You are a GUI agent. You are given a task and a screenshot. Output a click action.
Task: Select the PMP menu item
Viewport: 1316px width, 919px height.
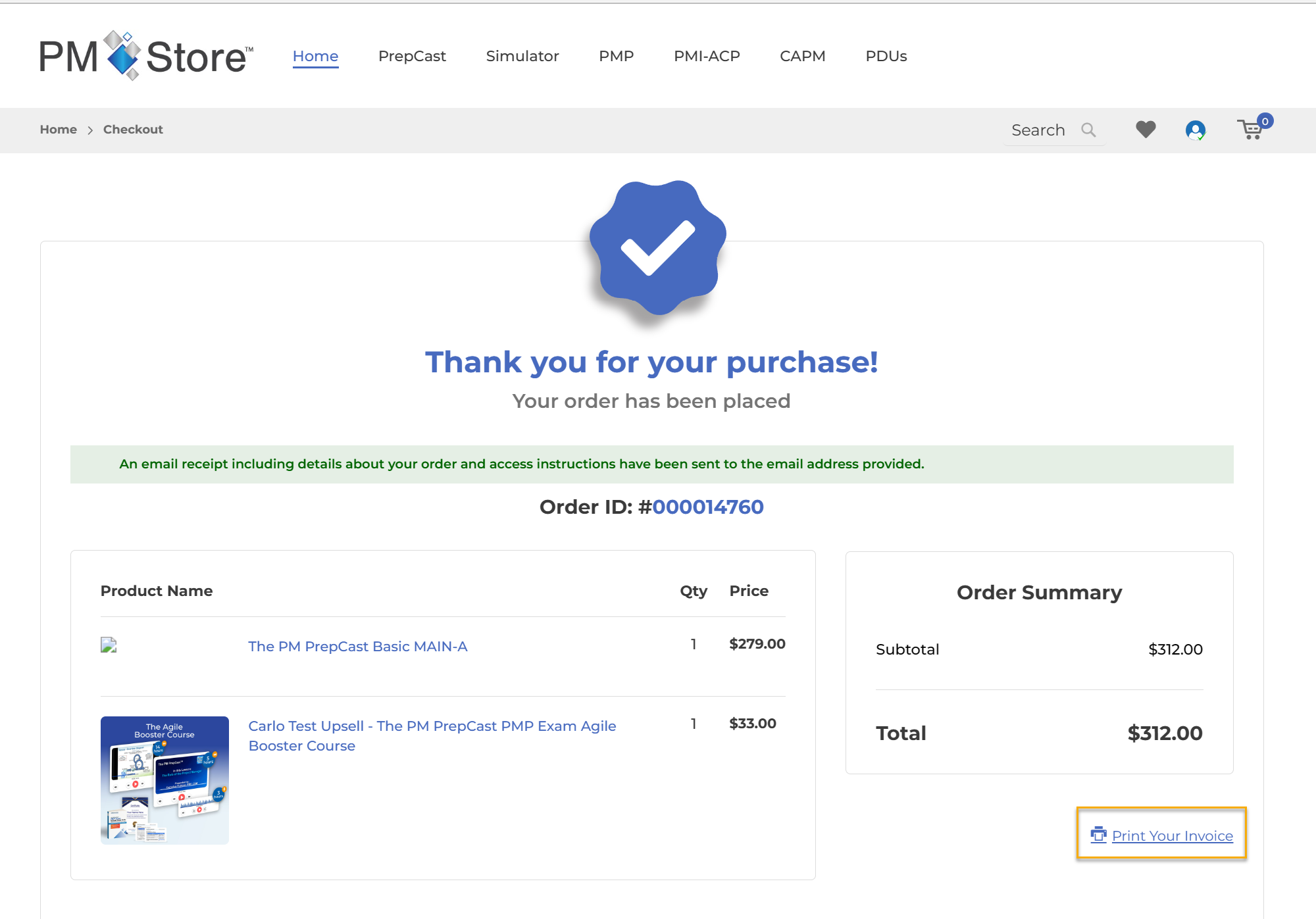[617, 57]
